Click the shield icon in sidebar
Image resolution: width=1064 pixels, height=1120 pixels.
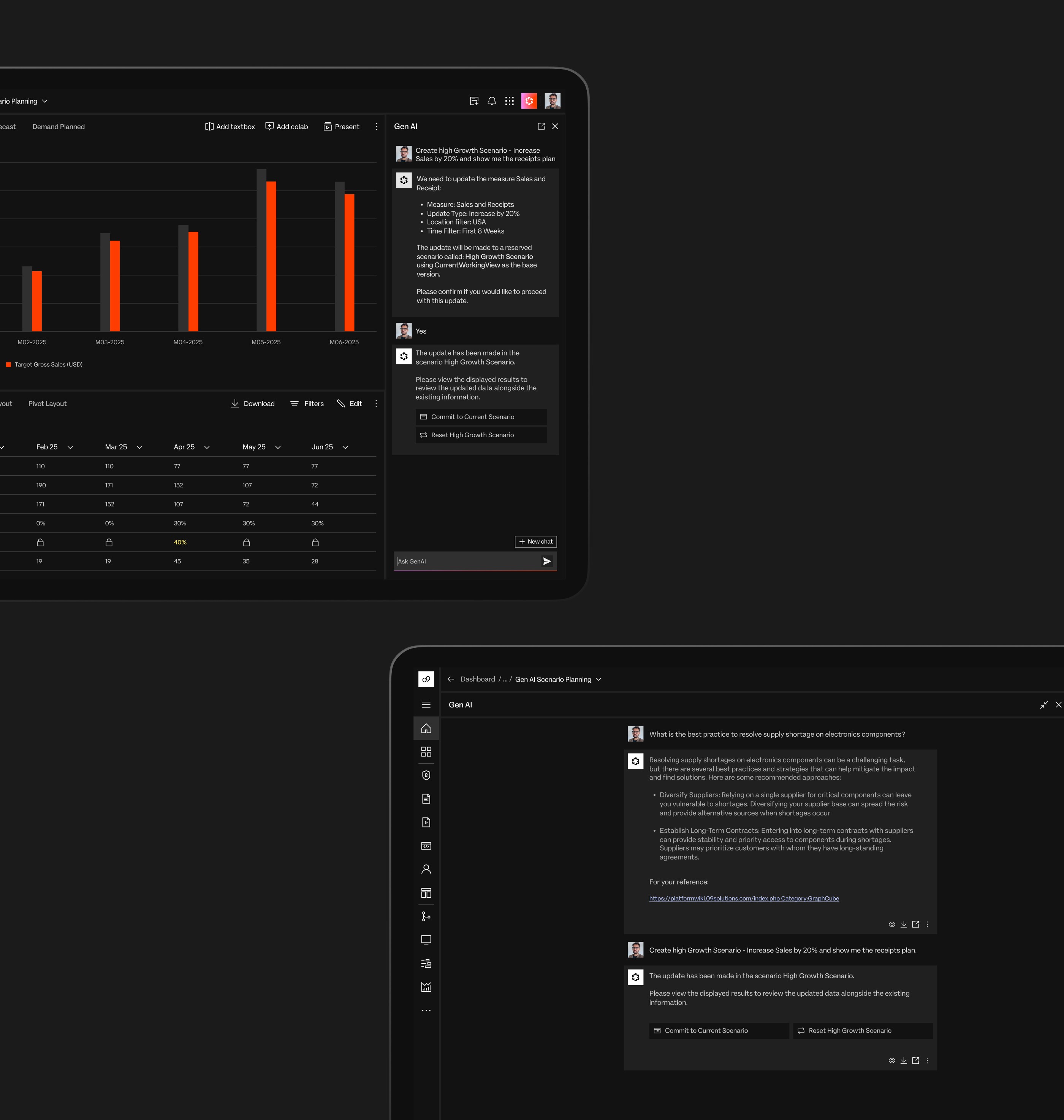[x=426, y=775]
